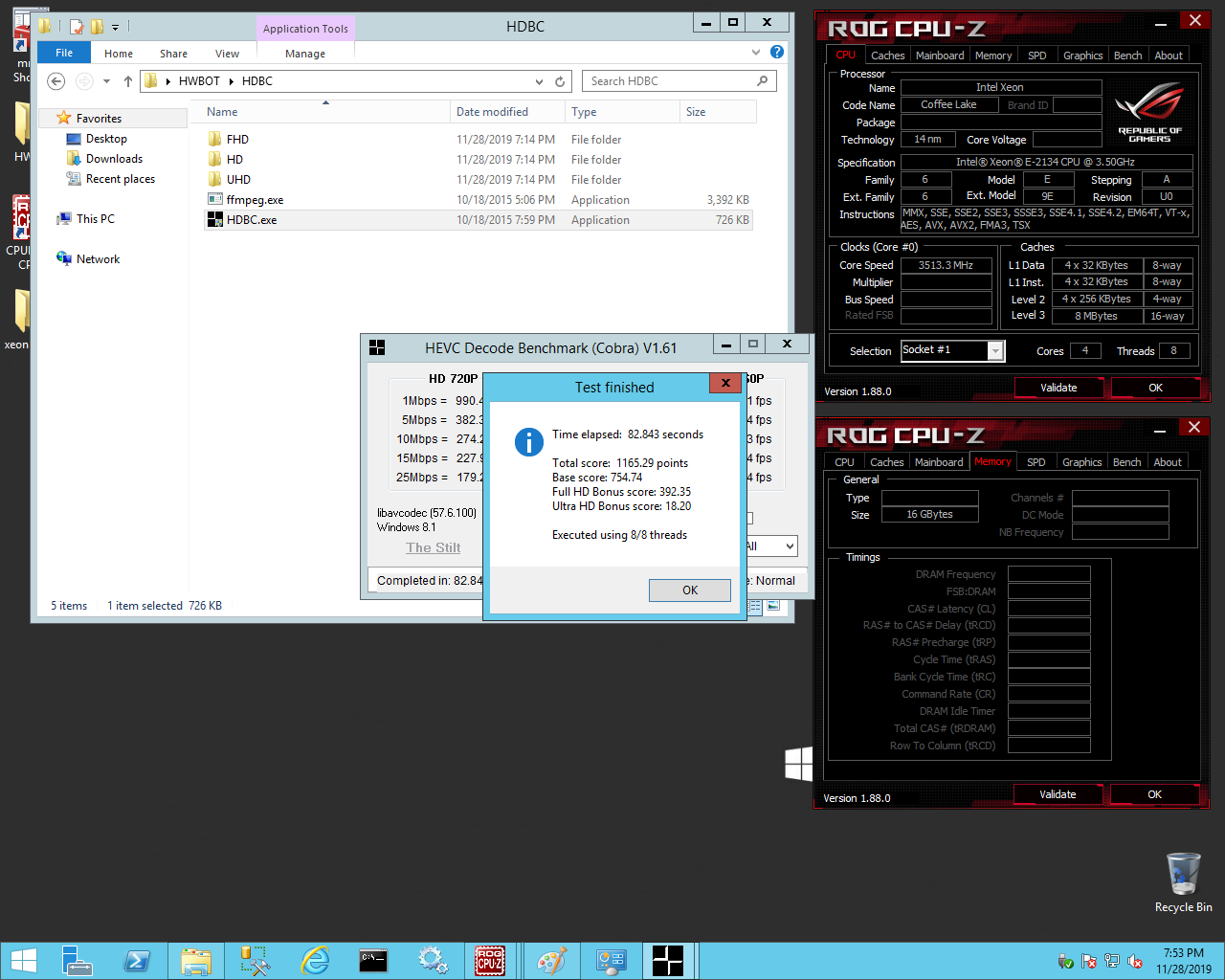Switch Explorer to large icons view
Screen dimensions: 1225x980
click(x=773, y=606)
